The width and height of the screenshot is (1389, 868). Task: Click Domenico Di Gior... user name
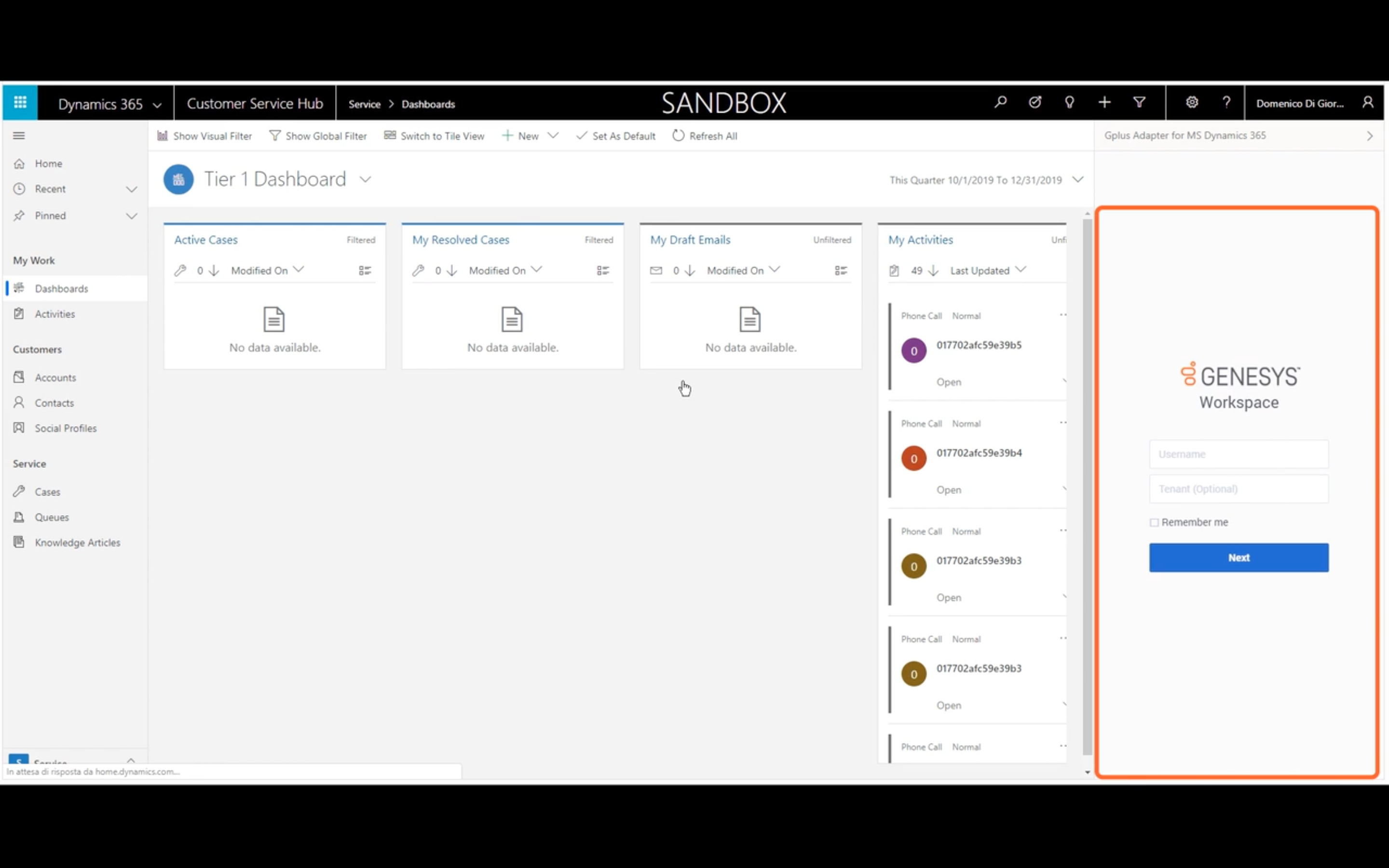[x=1299, y=103]
